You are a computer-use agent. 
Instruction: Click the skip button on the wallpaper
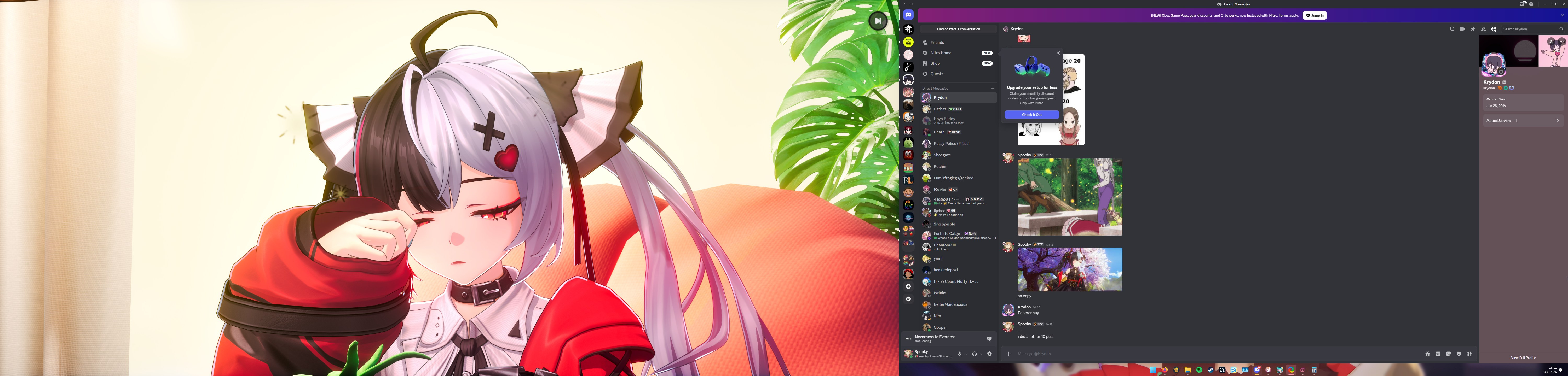(878, 21)
